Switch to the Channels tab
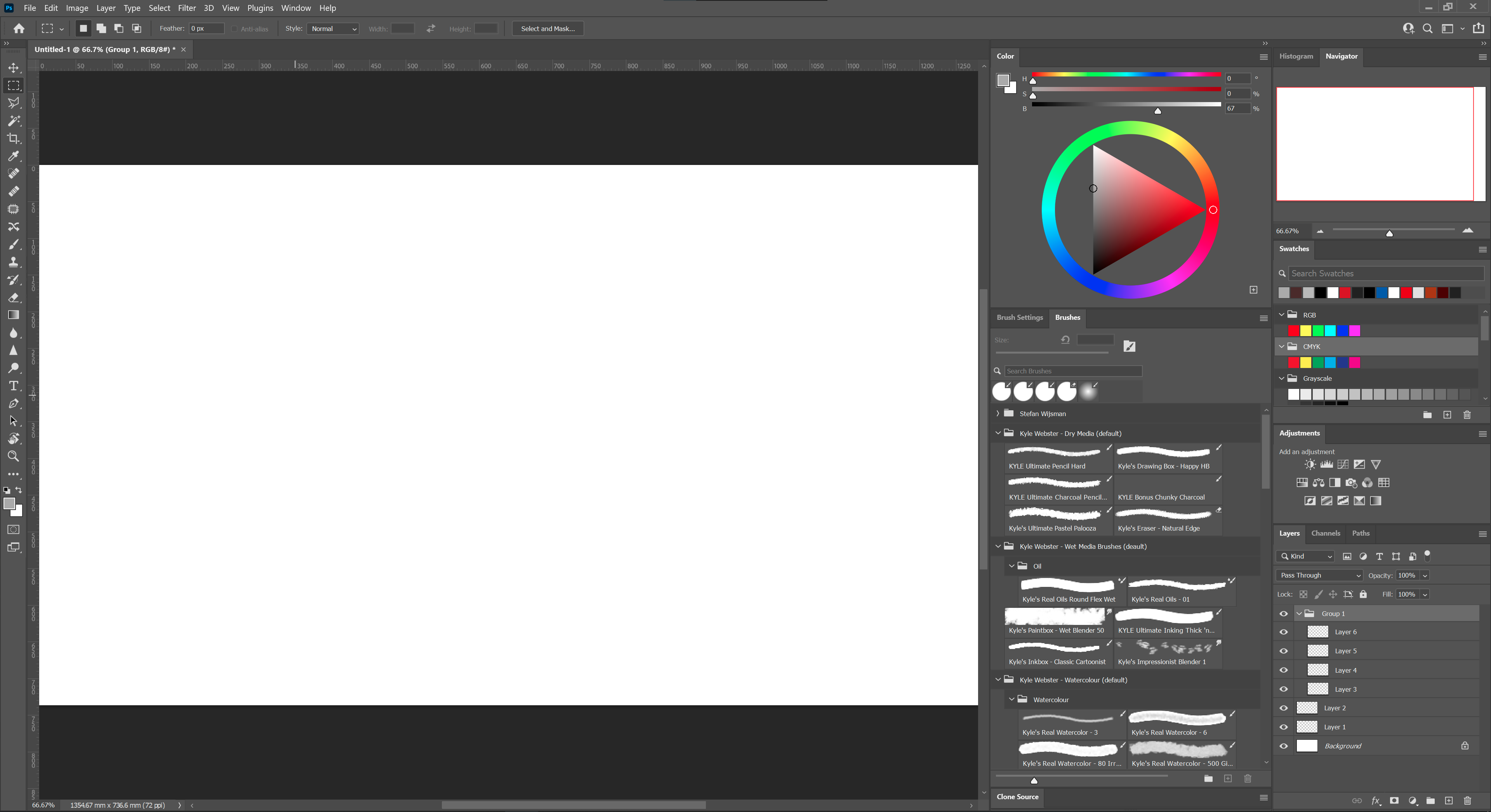 click(1326, 534)
